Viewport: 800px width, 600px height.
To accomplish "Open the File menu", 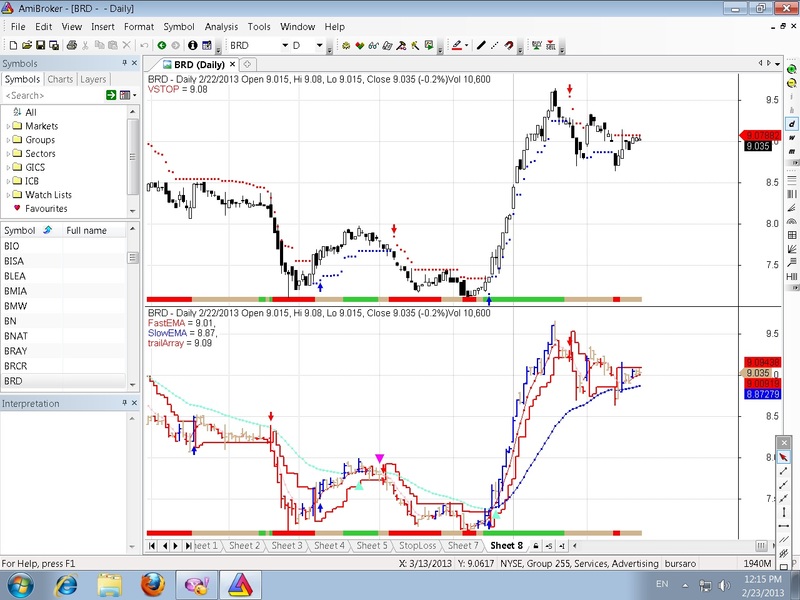I will pos(18,27).
